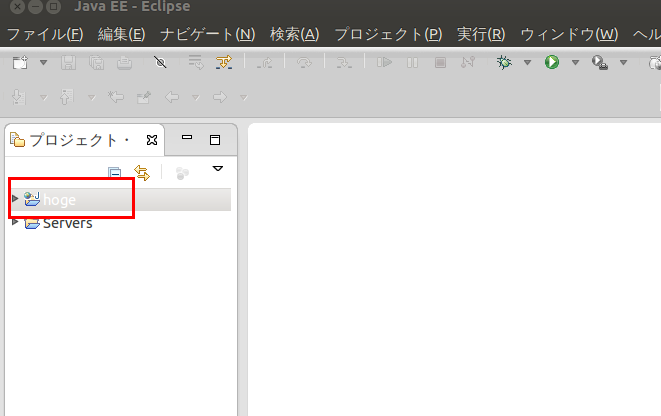Click the Save toolbar icon
Screen dimensions: 661x416
click(x=68, y=62)
